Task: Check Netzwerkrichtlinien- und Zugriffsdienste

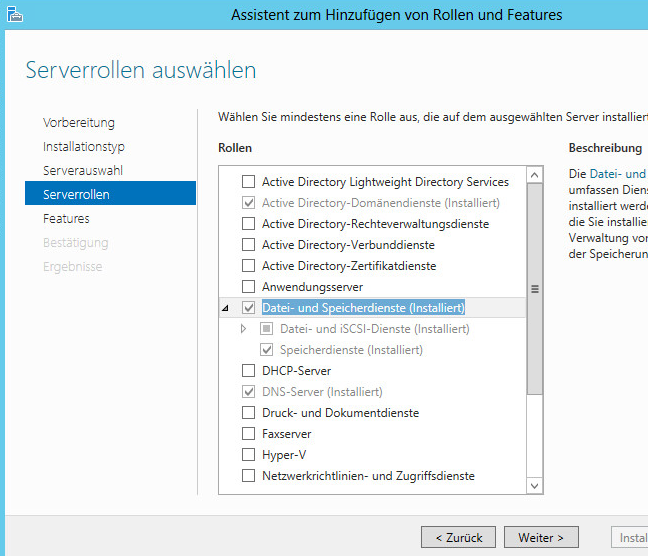Action: pos(248,476)
